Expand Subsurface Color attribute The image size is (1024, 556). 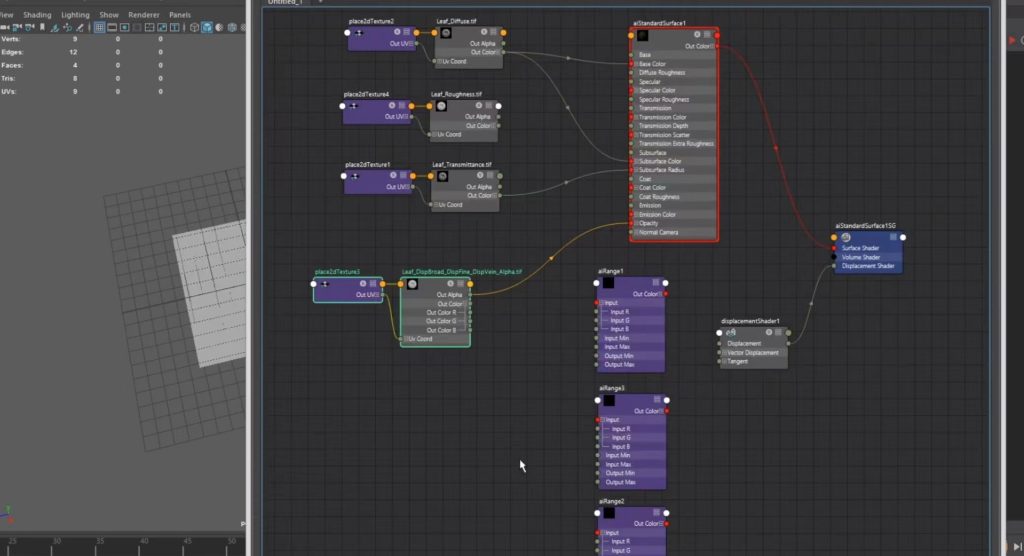(636, 161)
